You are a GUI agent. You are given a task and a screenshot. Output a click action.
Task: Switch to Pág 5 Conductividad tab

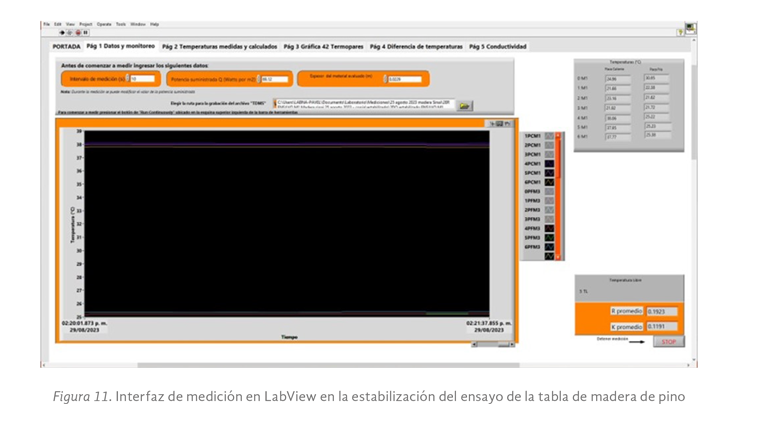[497, 47]
